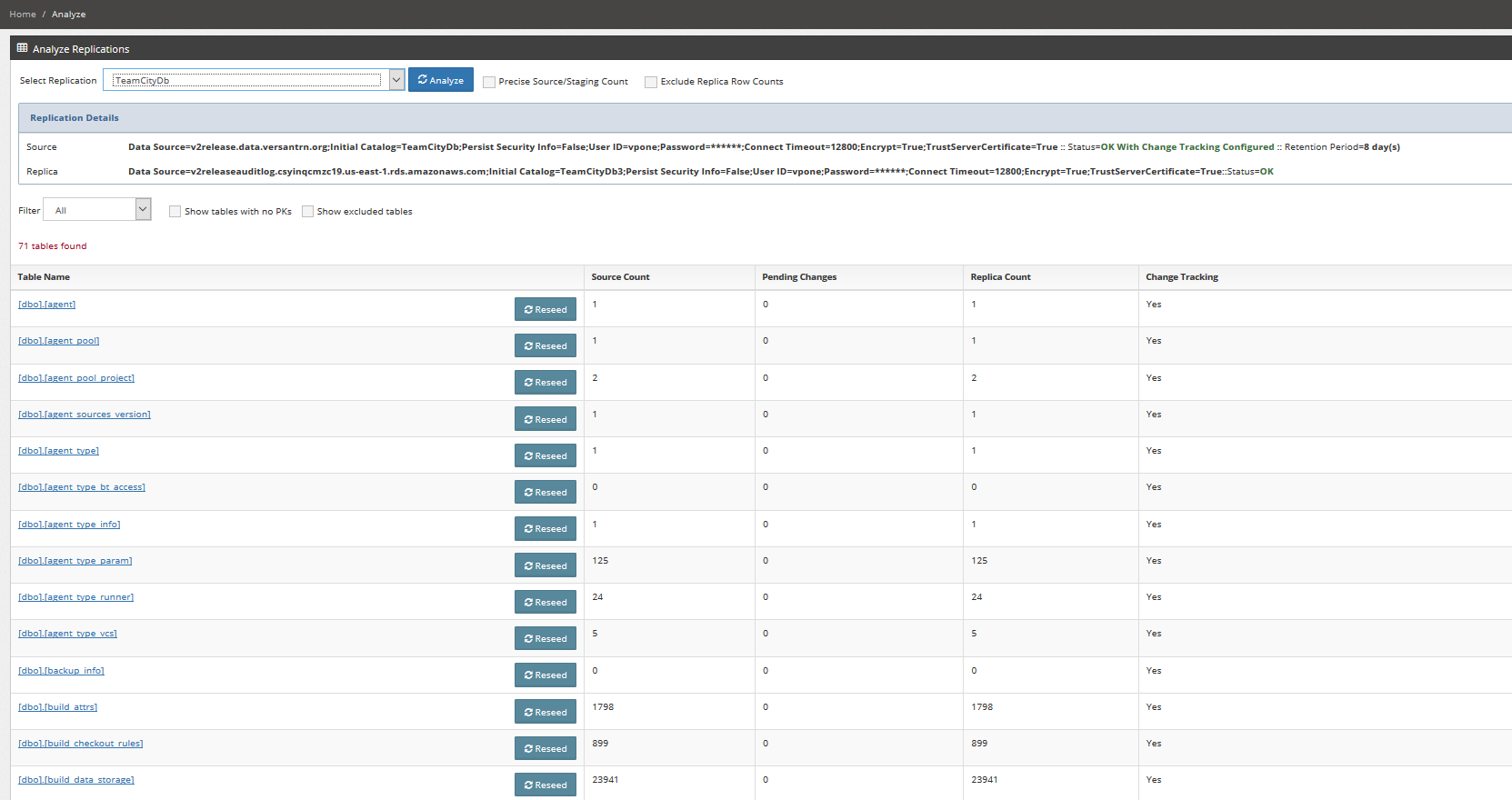This screenshot has height=800, width=1512.
Task: Reseed the agent_type_param table
Action: [546, 565]
